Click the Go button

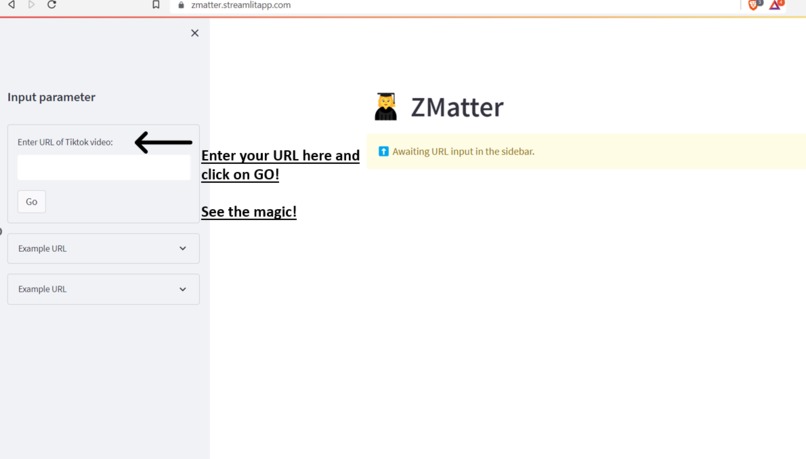[x=31, y=201]
